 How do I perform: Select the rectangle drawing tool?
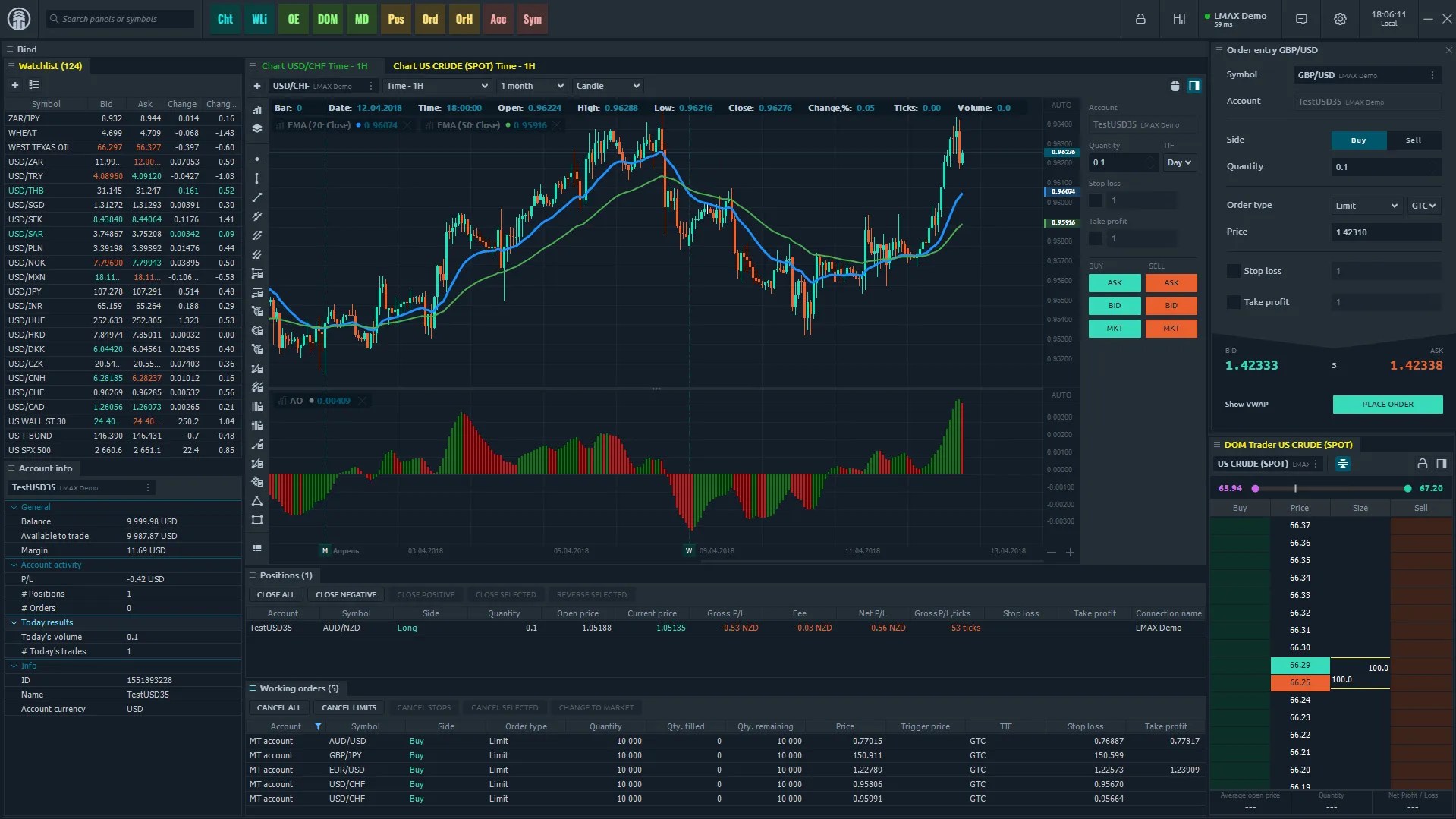257,521
